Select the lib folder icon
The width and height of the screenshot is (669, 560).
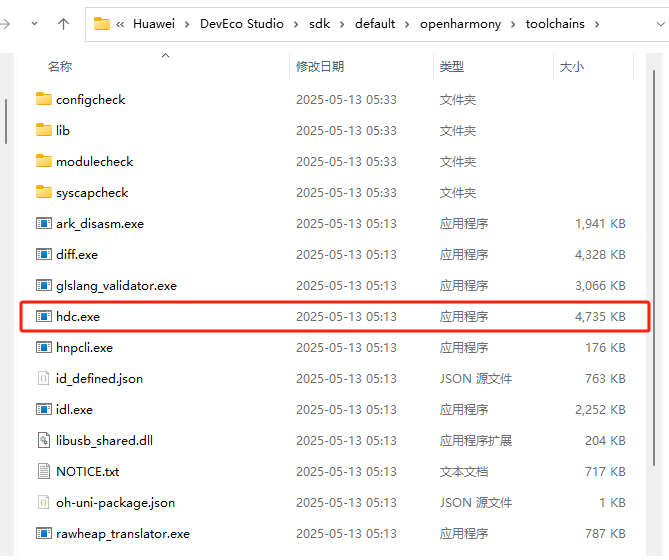click(x=44, y=130)
